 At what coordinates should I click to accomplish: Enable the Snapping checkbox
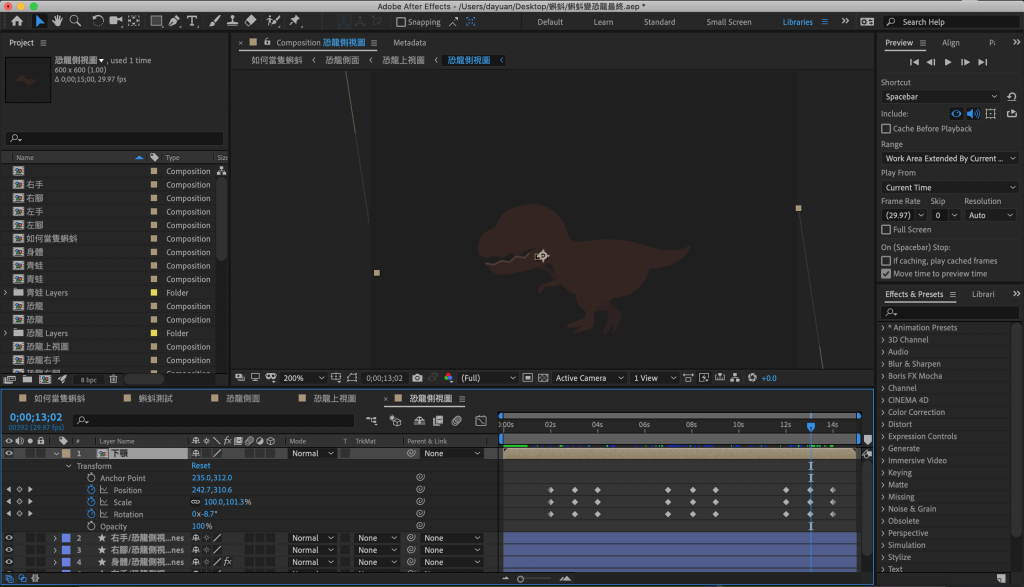[x=401, y=22]
